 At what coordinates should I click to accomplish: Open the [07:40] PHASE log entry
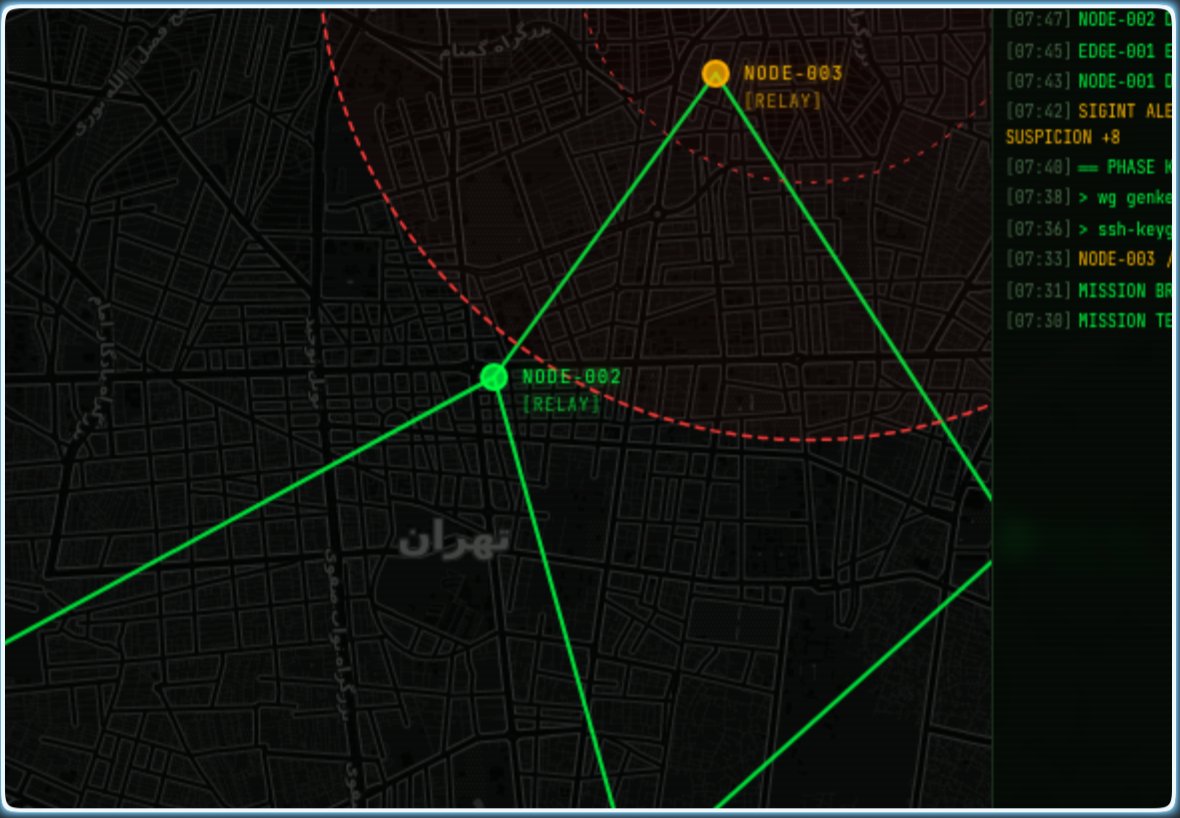tap(1088, 167)
